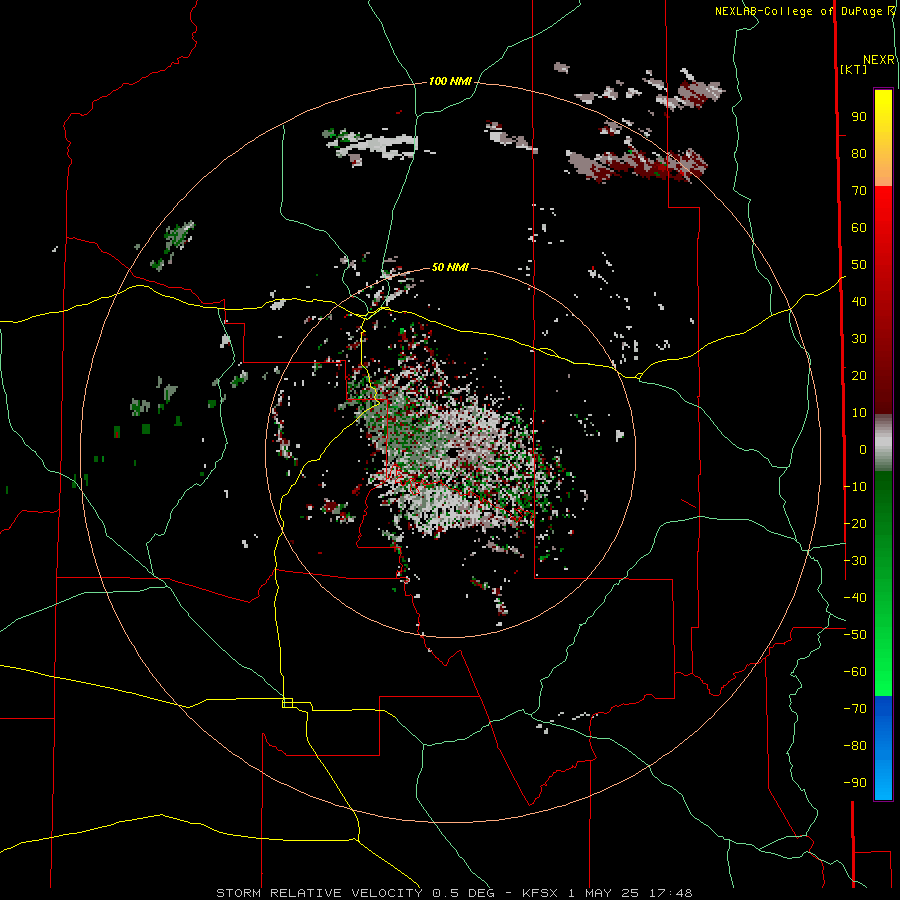Select the -90 value on the velocity scale
Image resolution: width=900 pixels, height=900 pixels.
click(855, 782)
